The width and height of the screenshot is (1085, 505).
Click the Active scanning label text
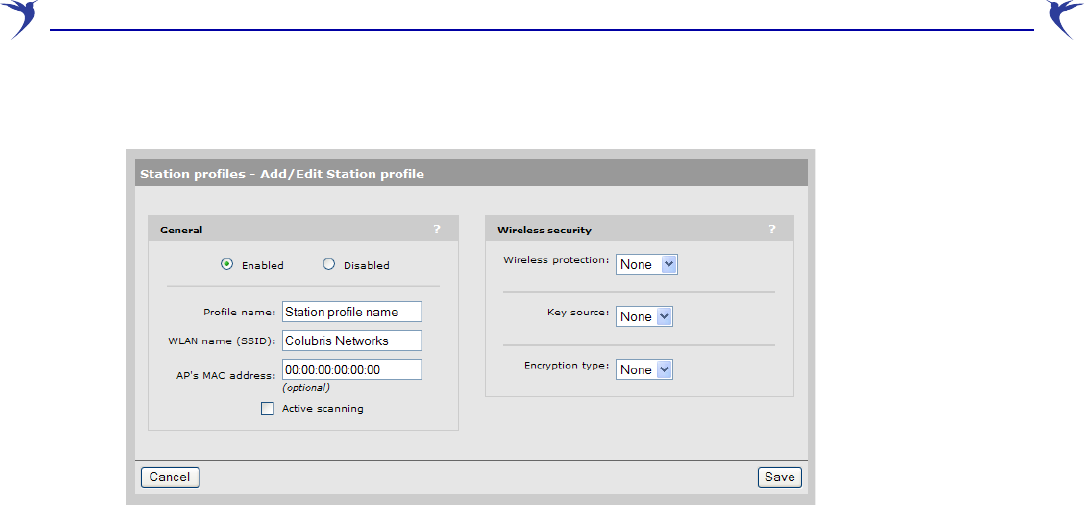[322, 409]
